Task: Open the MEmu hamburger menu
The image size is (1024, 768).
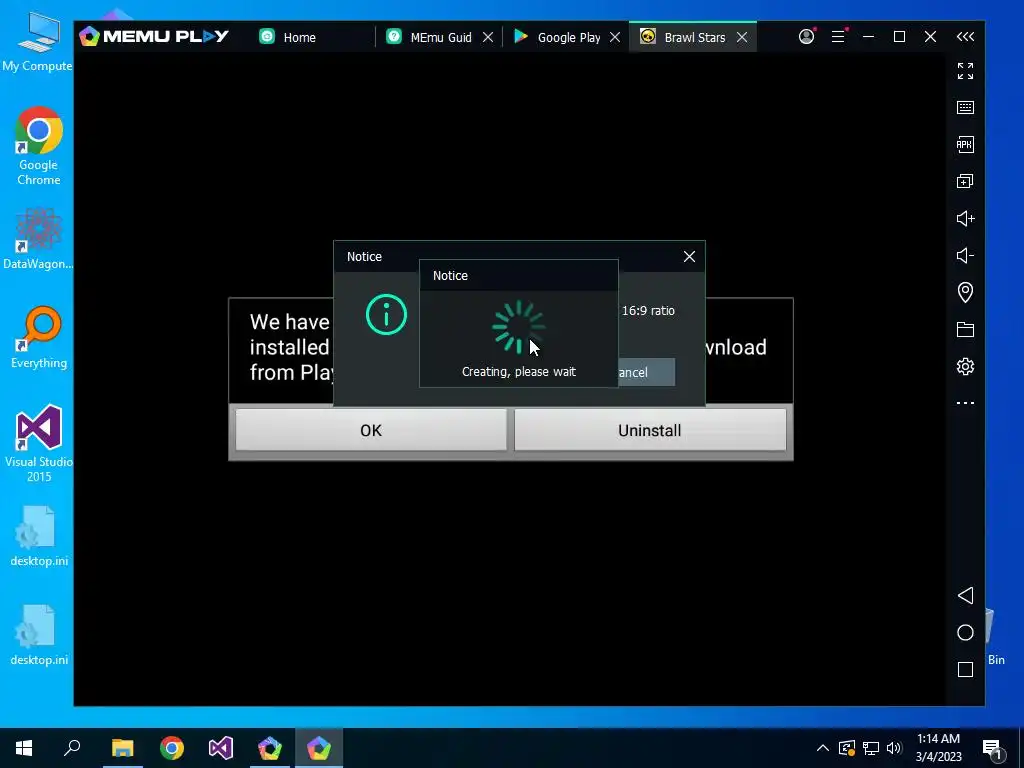Action: pos(839,37)
